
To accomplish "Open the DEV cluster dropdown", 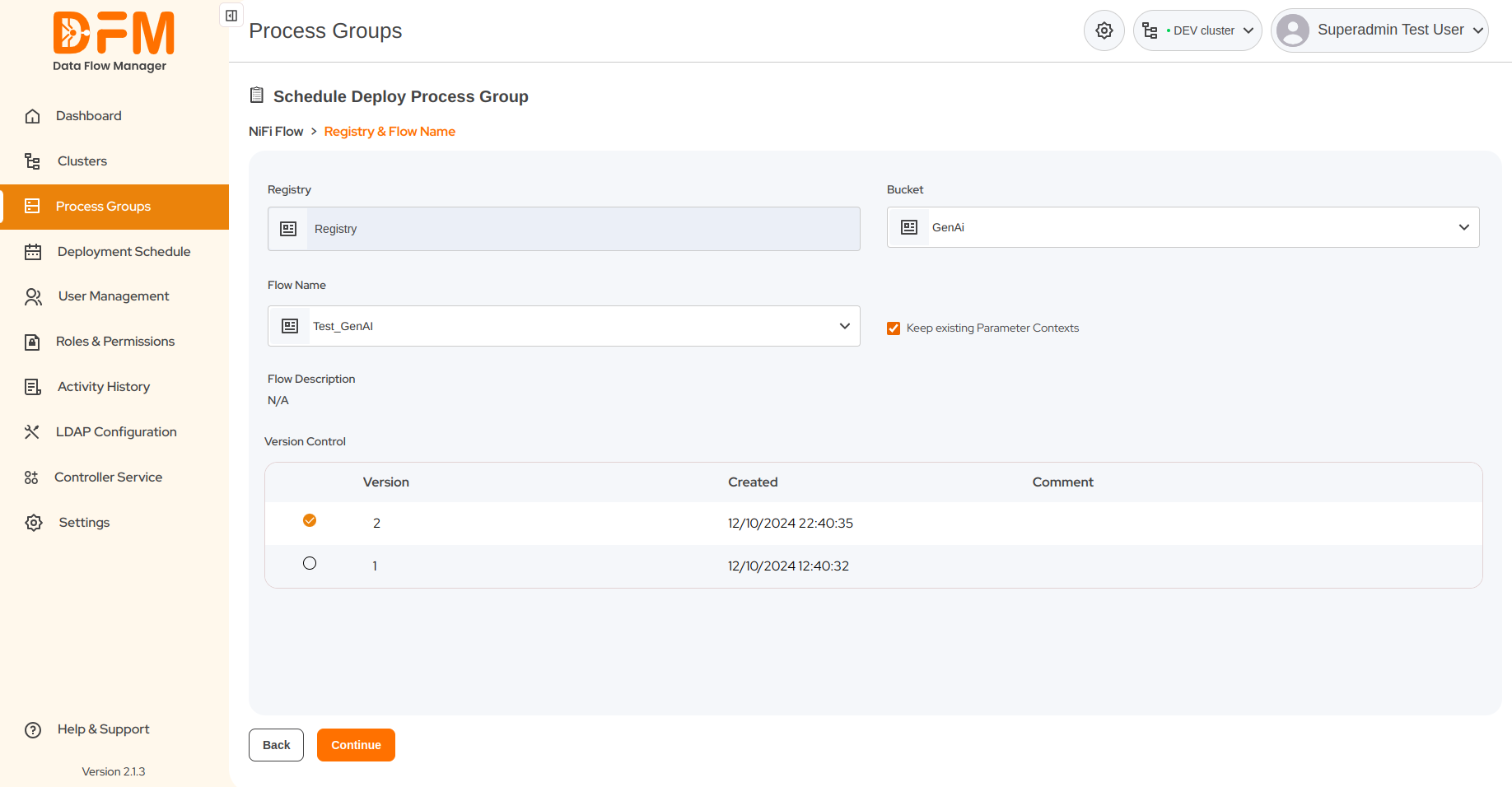I will coord(1197,30).
